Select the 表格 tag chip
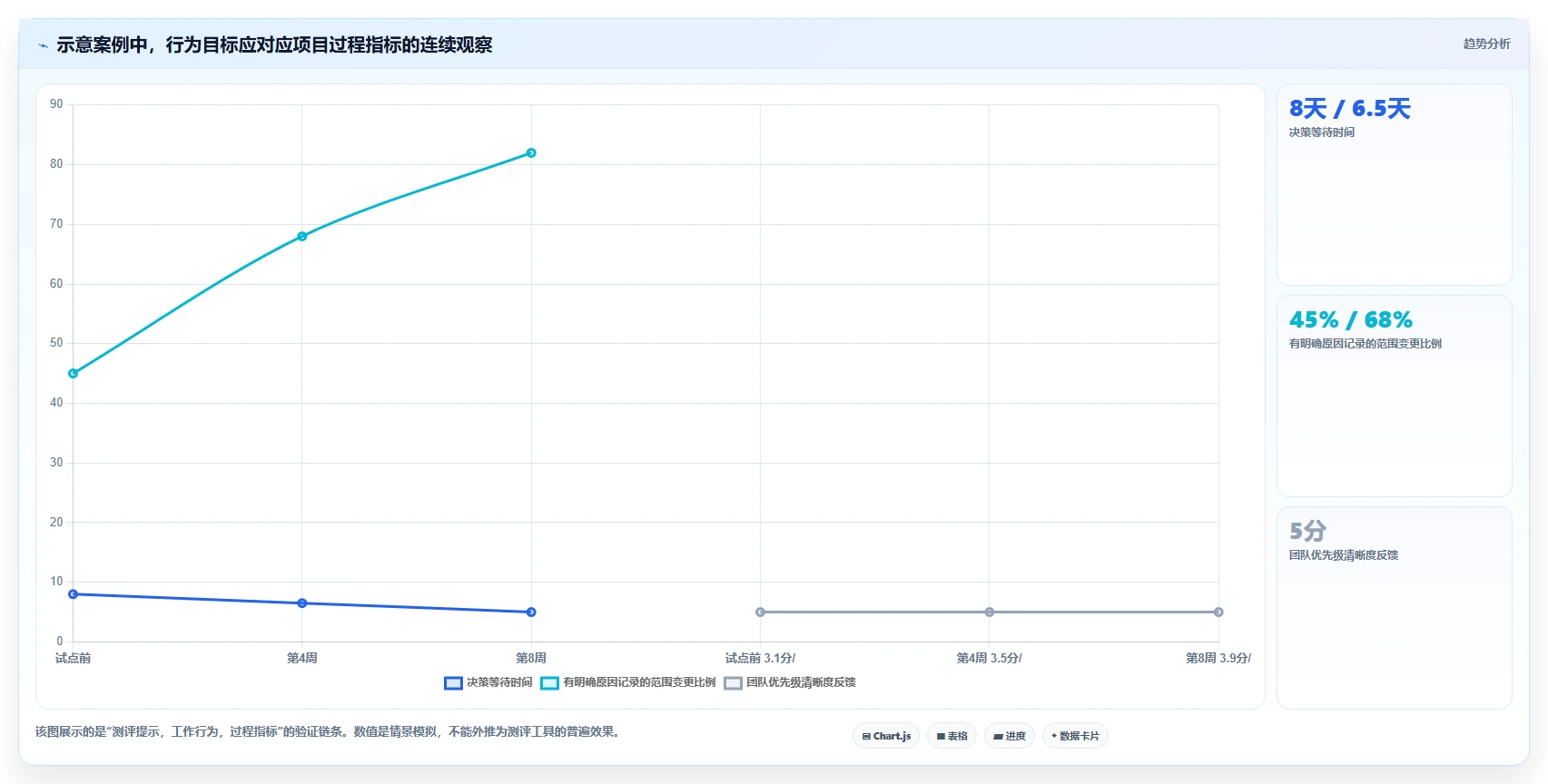 [x=951, y=736]
